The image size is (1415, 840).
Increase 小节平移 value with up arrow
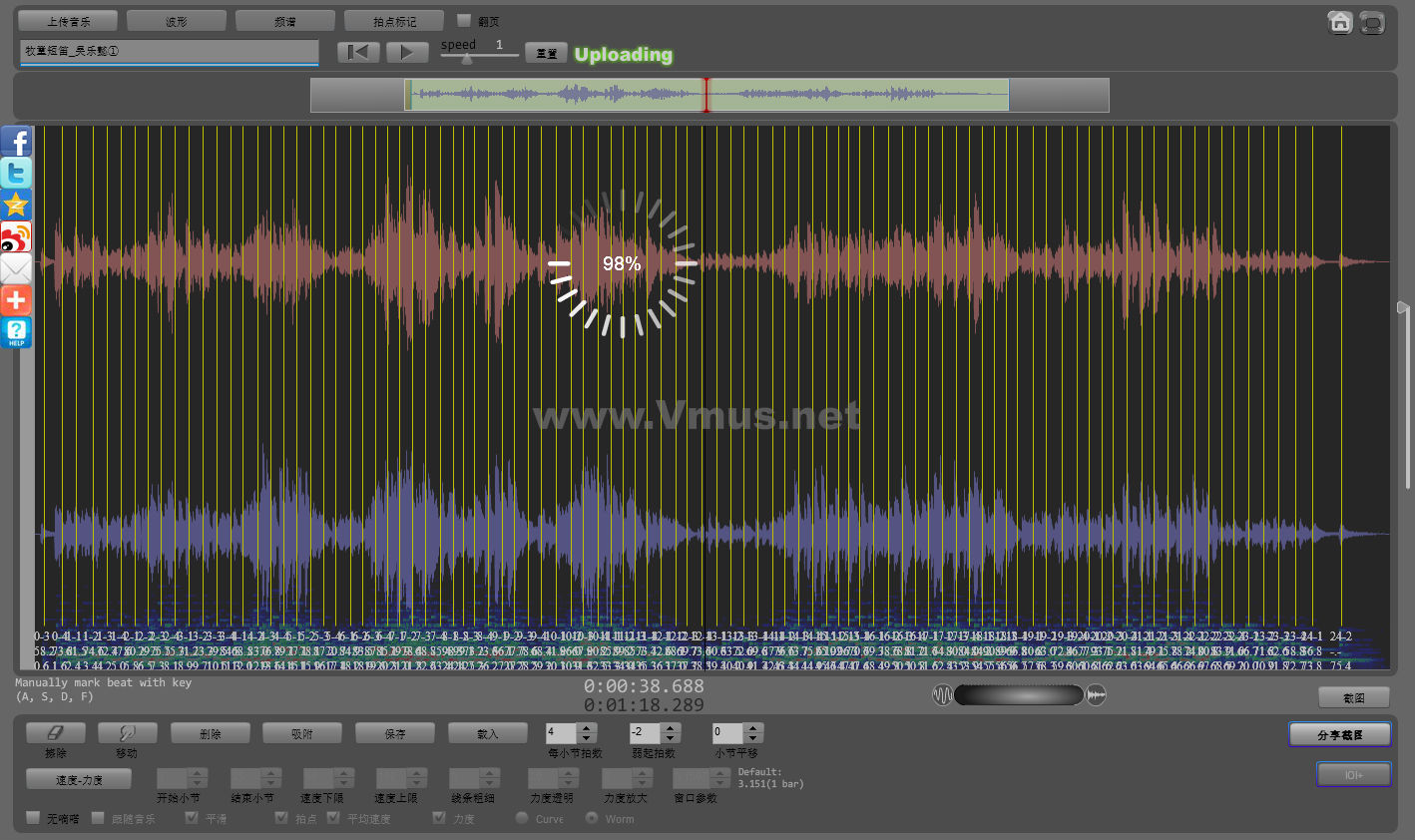tap(753, 727)
